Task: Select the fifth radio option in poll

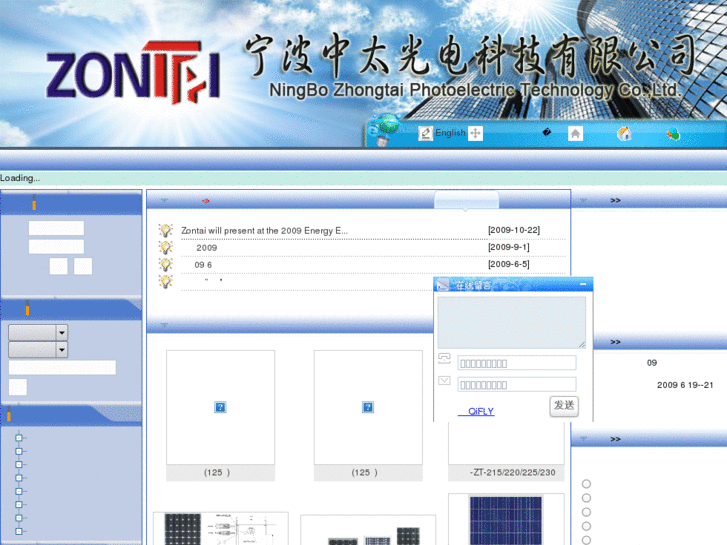Action: coord(587,540)
